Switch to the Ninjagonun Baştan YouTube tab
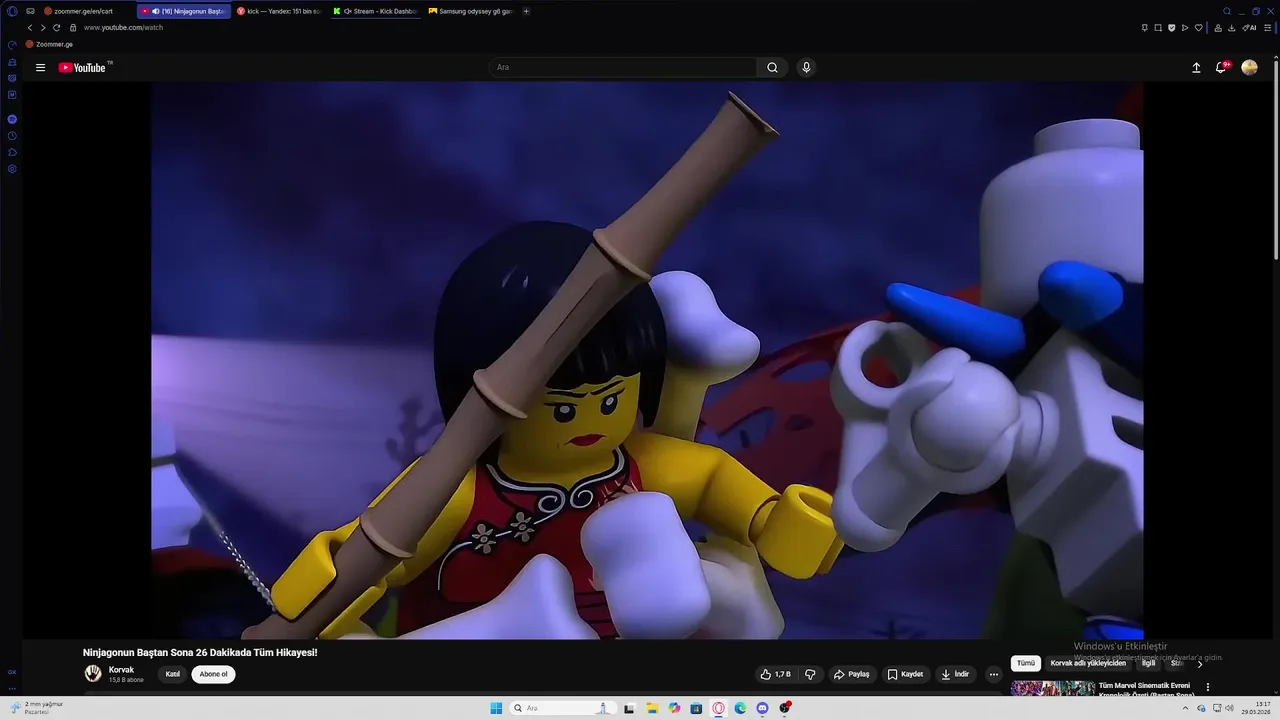The image size is (1280, 720). (184, 11)
